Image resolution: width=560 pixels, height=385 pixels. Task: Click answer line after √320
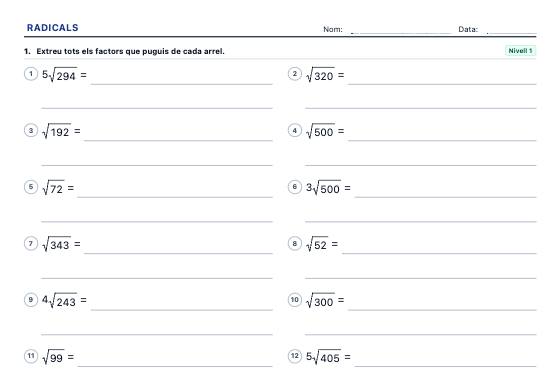pyautogui.click(x=442, y=84)
